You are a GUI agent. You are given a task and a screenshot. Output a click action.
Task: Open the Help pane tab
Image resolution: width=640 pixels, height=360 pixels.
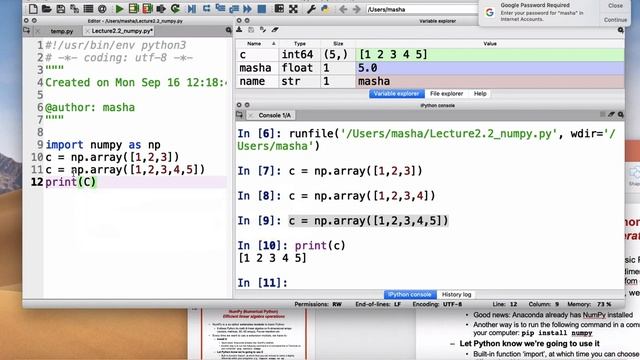click(480, 94)
